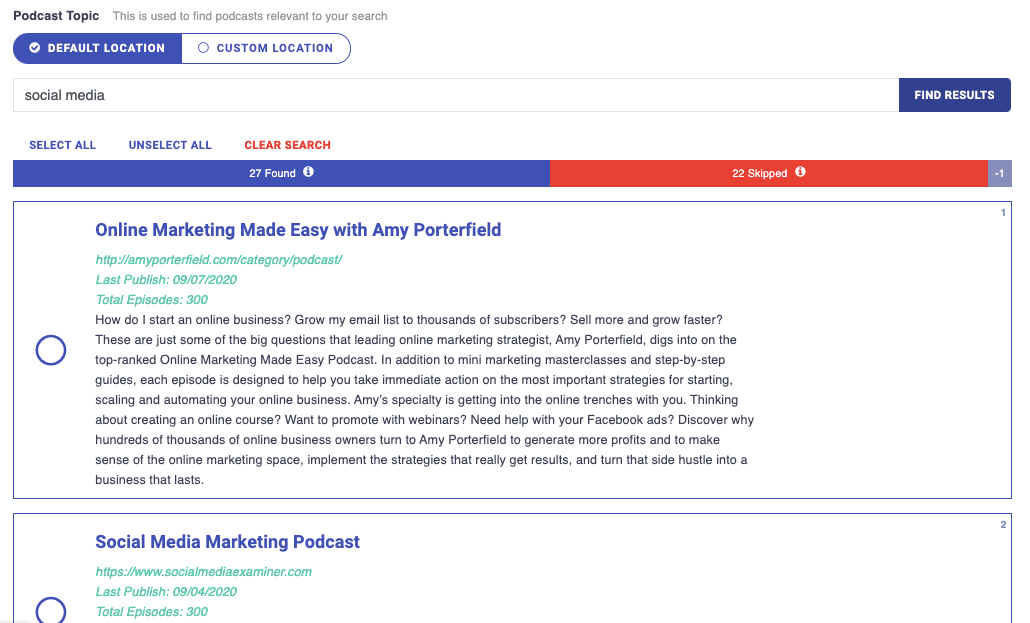Open amyporterfield.com podcast URL
The image size is (1030, 623).
tap(219, 260)
